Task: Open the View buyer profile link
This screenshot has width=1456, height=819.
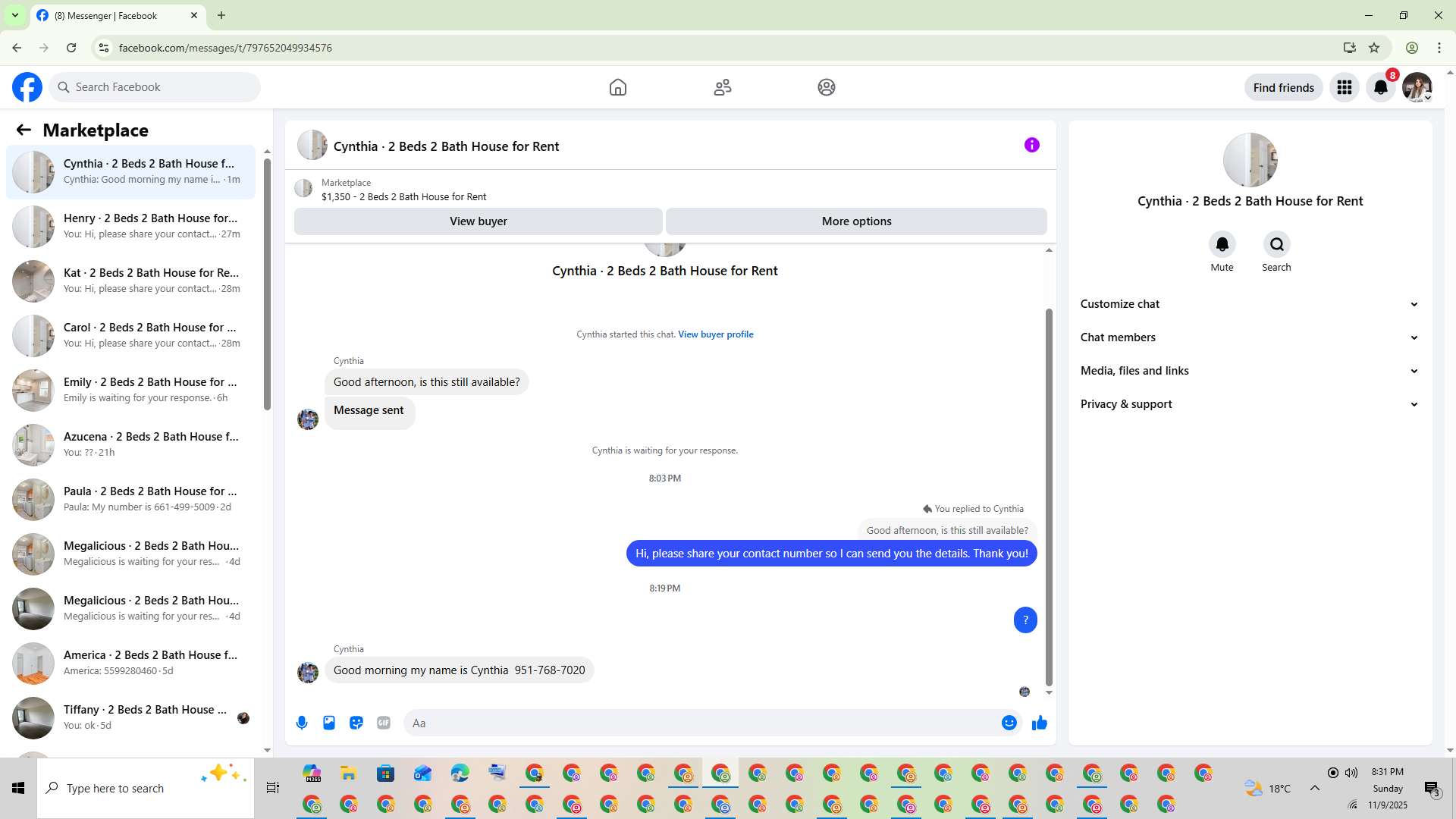Action: (x=716, y=334)
